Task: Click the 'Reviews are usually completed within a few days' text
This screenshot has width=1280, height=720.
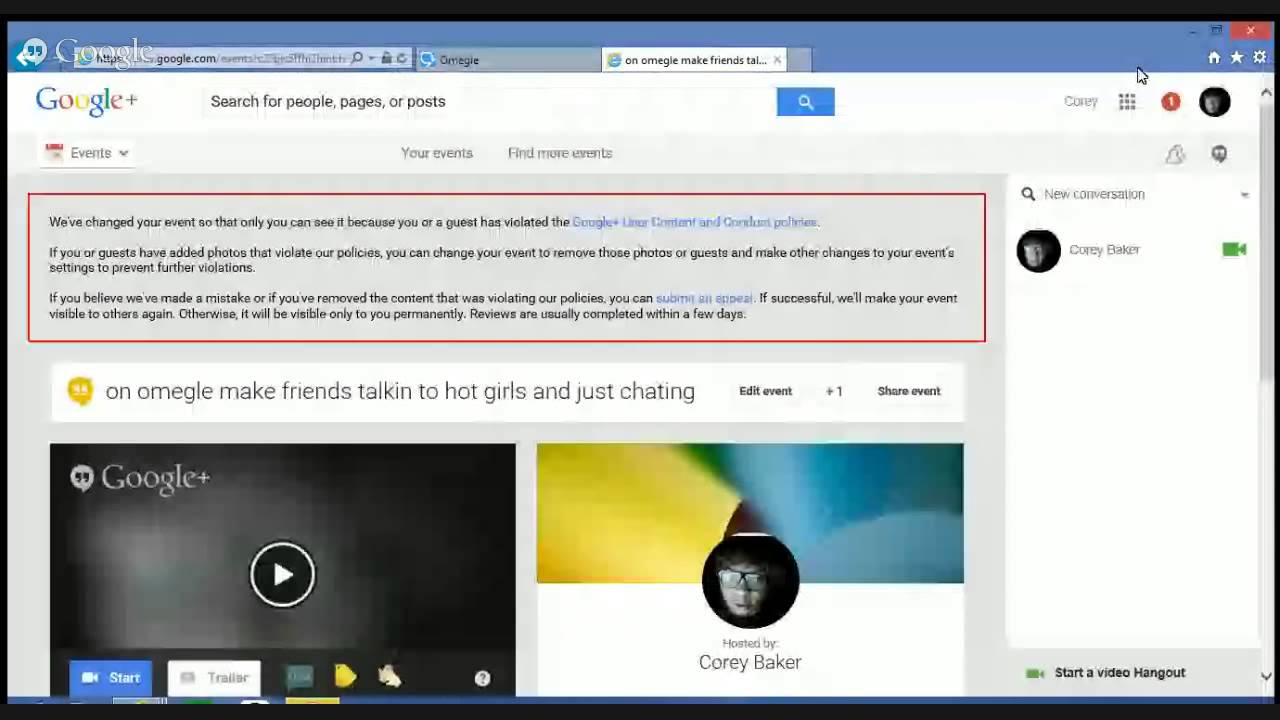Action: coord(608,314)
